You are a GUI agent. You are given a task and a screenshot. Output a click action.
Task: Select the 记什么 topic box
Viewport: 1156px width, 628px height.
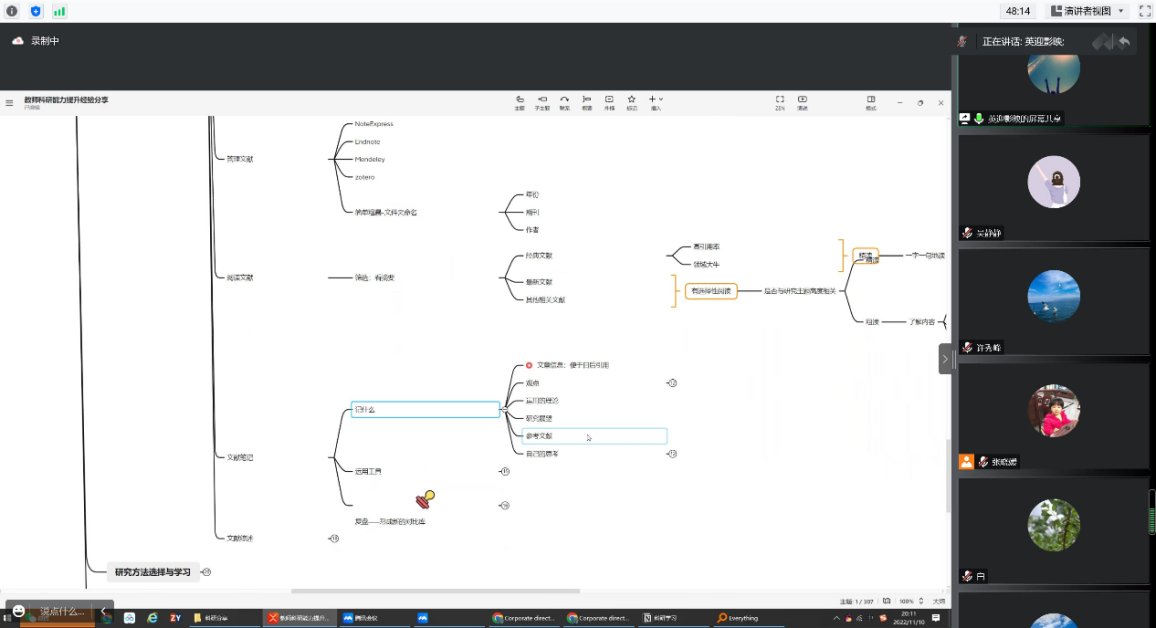425,409
